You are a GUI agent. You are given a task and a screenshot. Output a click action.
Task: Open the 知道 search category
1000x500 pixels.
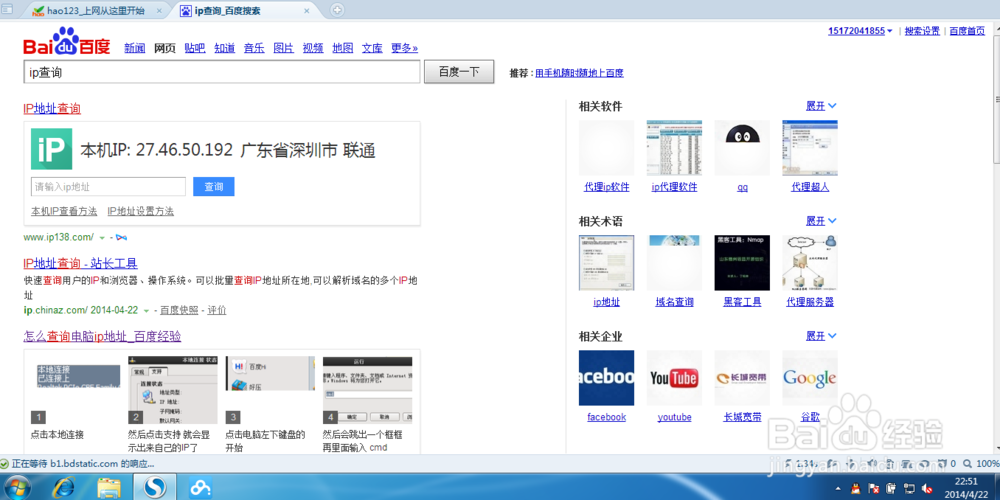(x=224, y=48)
